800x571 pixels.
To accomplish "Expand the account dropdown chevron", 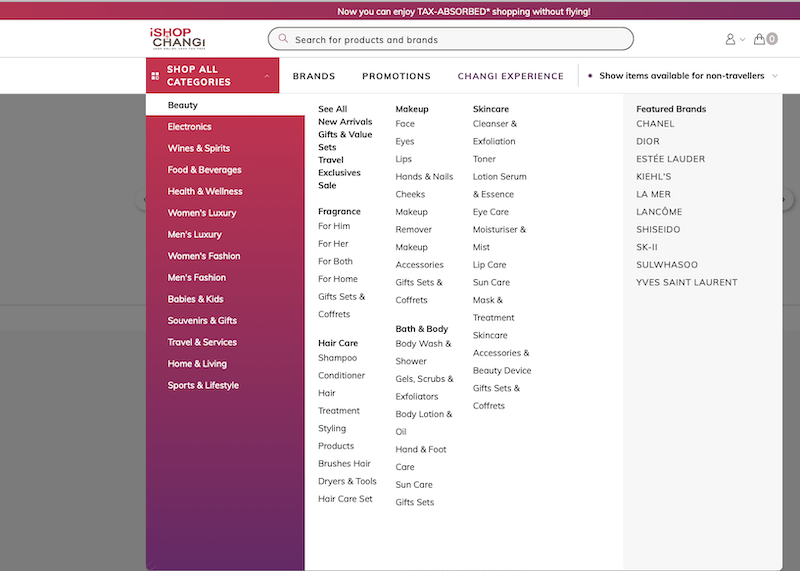I will click(742, 40).
